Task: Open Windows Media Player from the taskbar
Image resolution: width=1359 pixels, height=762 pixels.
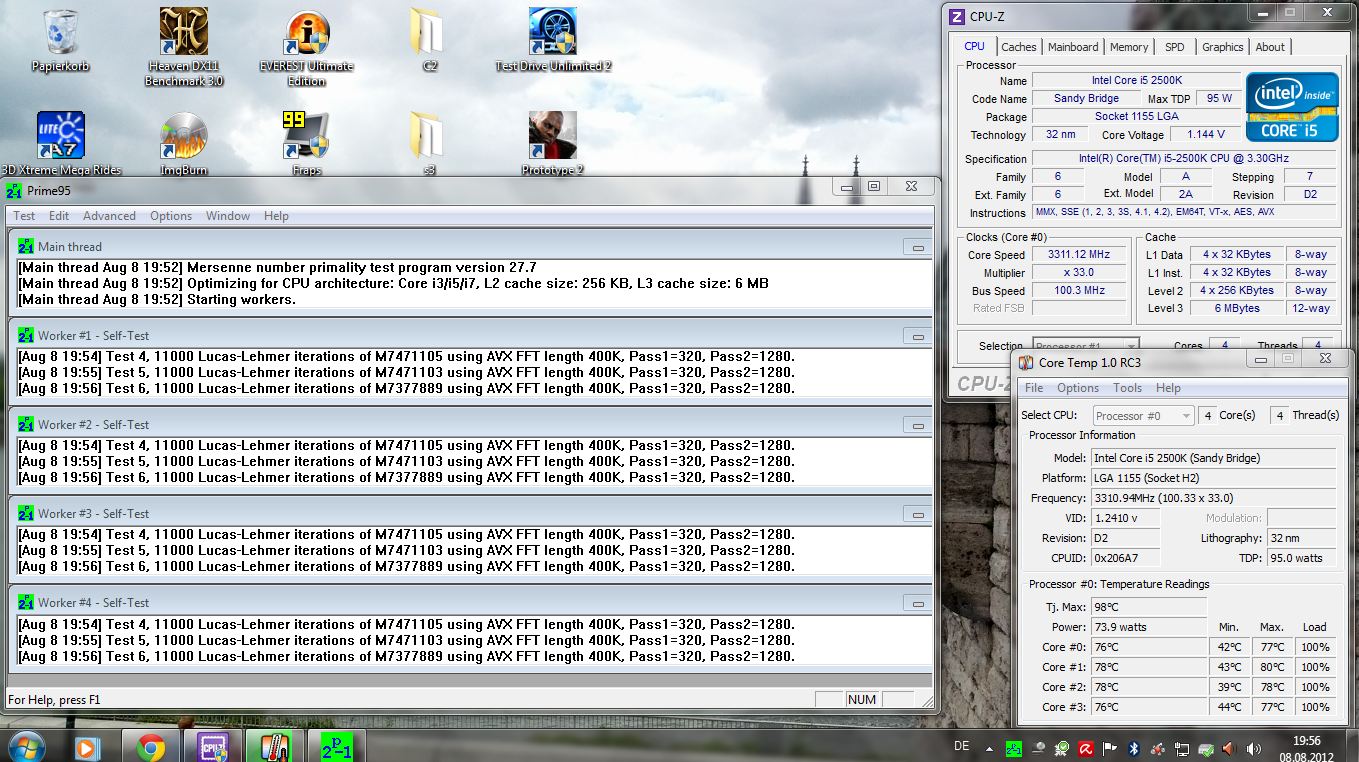Action: [x=87, y=746]
